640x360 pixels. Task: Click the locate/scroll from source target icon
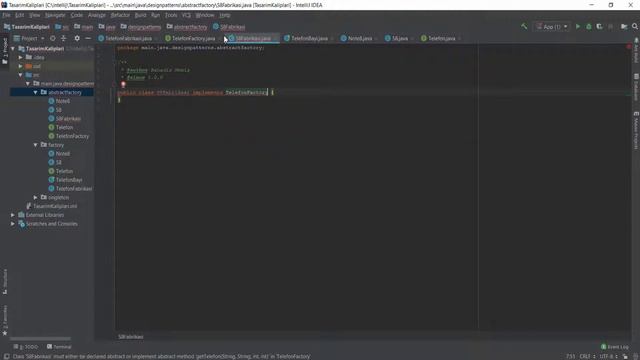(53, 38)
